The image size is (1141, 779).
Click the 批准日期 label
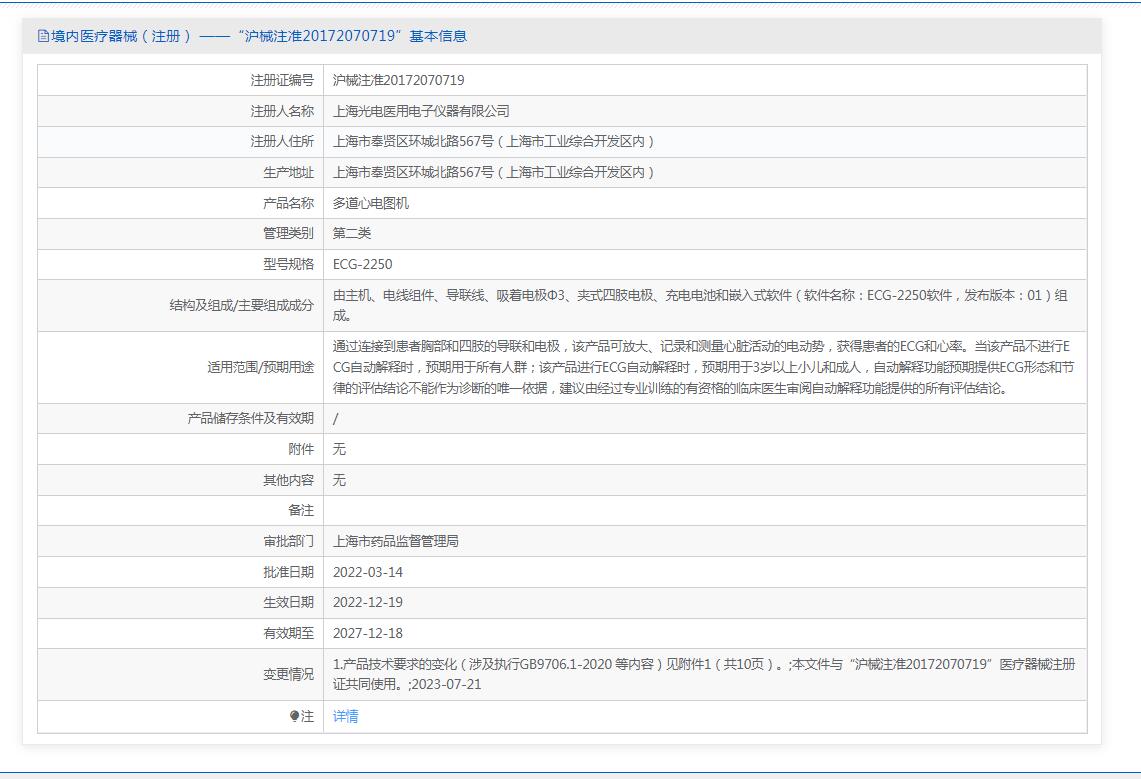point(288,572)
